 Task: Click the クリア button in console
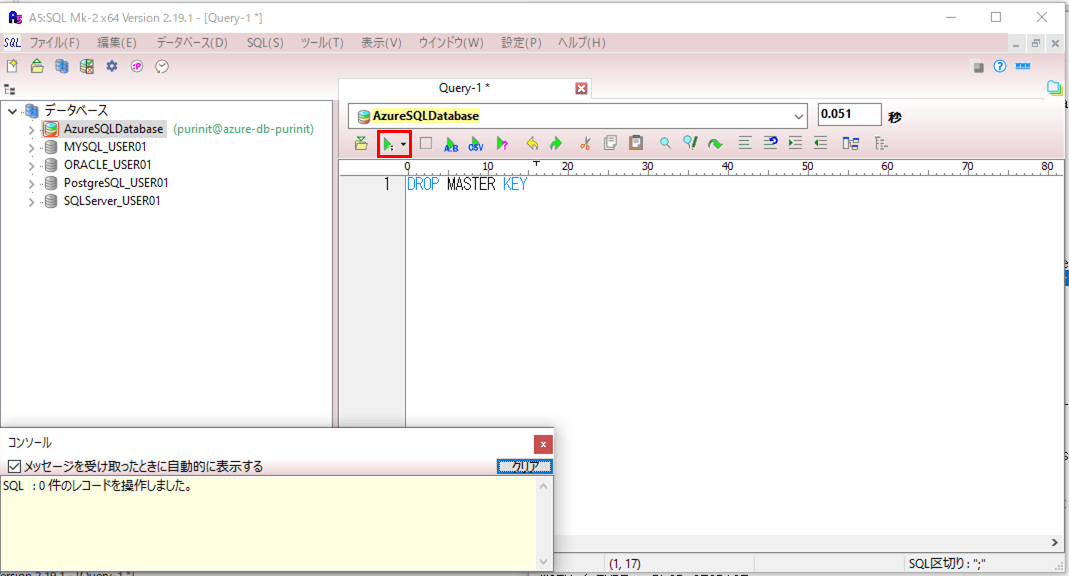(x=524, y=466)
